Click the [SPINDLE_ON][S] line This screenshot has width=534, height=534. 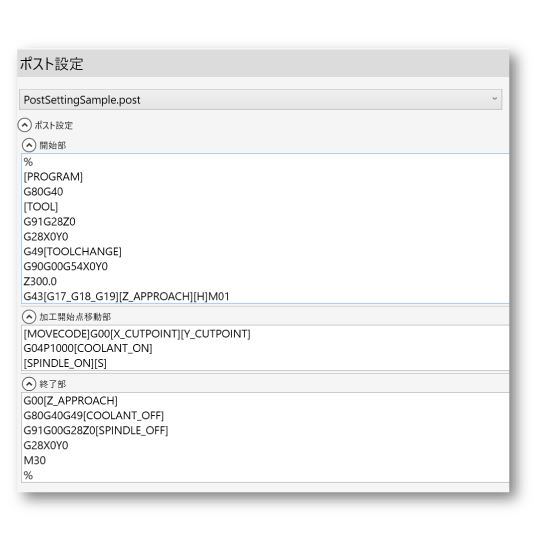pyautogui.click(x=65, y=363)
